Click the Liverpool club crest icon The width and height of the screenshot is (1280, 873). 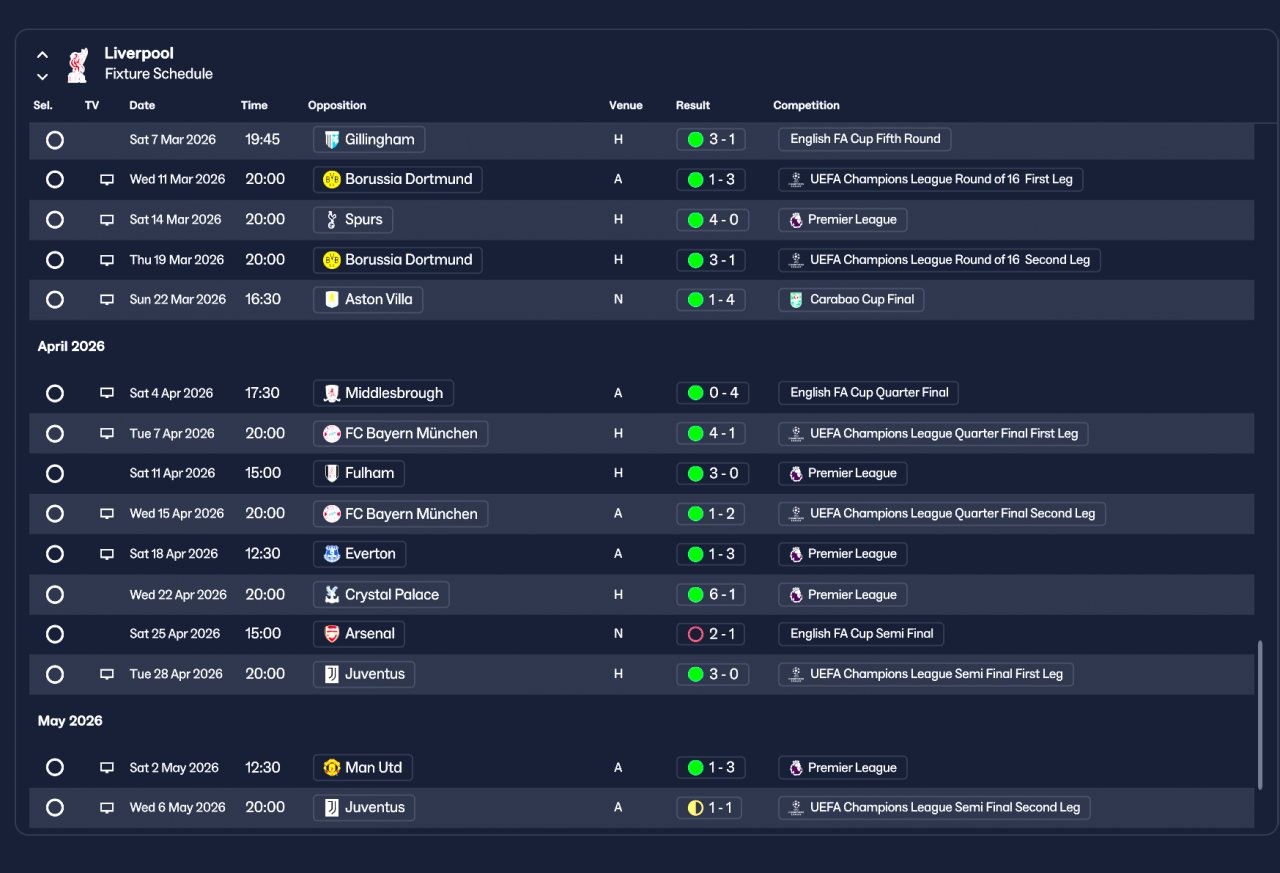[x=77, y=65]
